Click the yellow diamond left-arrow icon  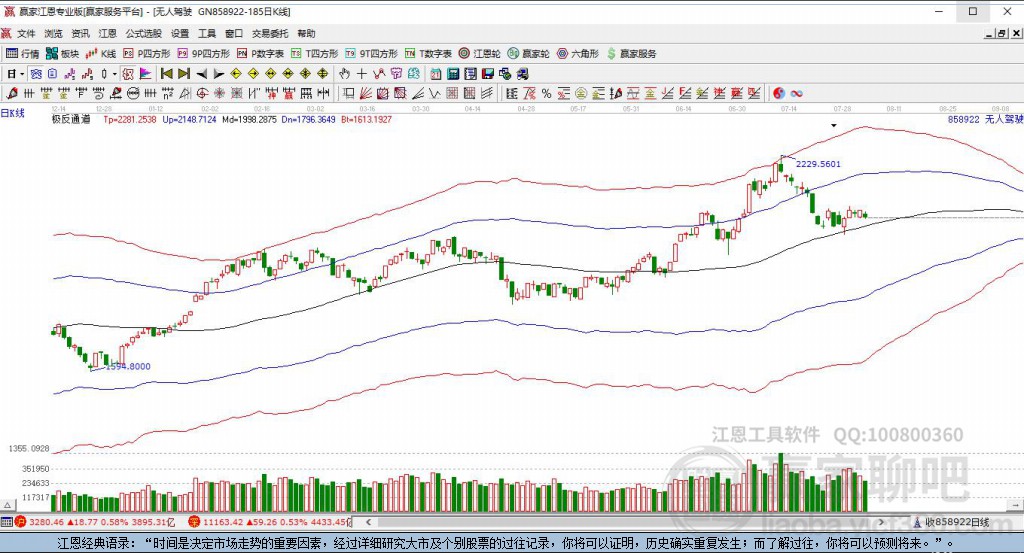click(236, 74)
